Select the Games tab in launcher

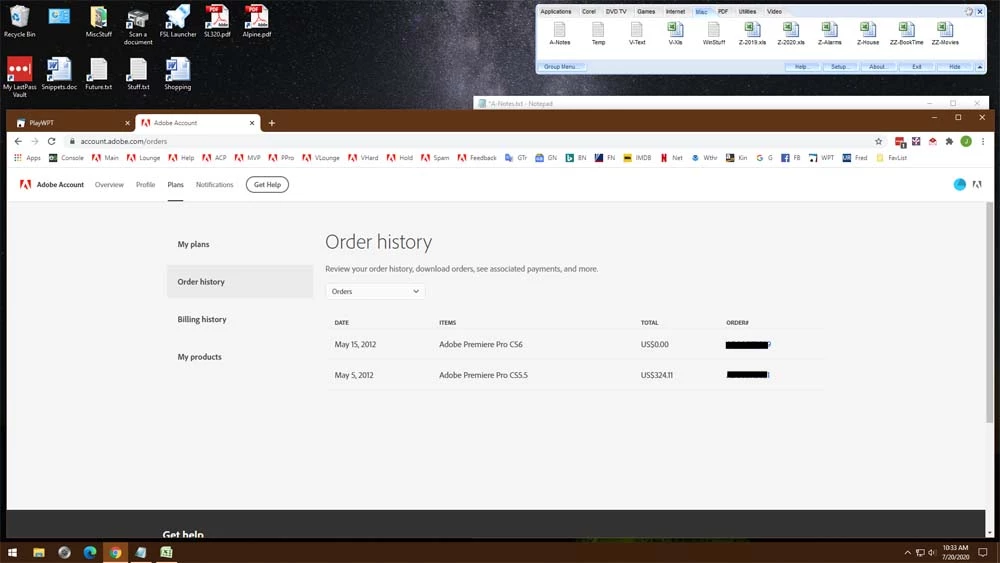pyautogui.click(x=645, y=11)
